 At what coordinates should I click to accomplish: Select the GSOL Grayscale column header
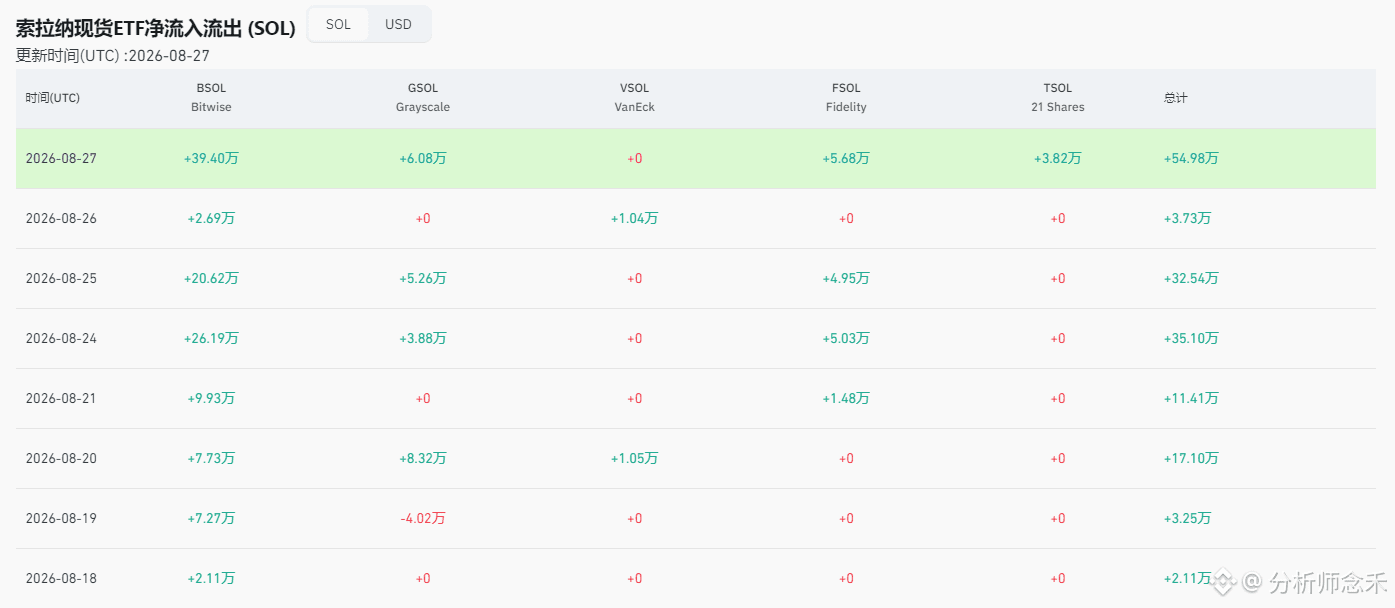point(423,98)
